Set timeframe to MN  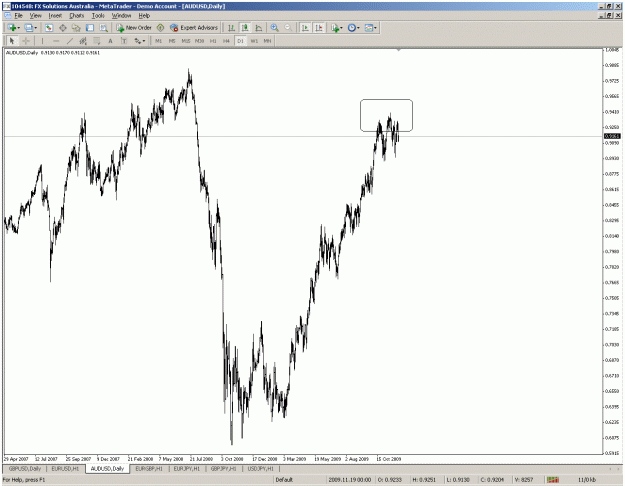click(x=267, y=41)
